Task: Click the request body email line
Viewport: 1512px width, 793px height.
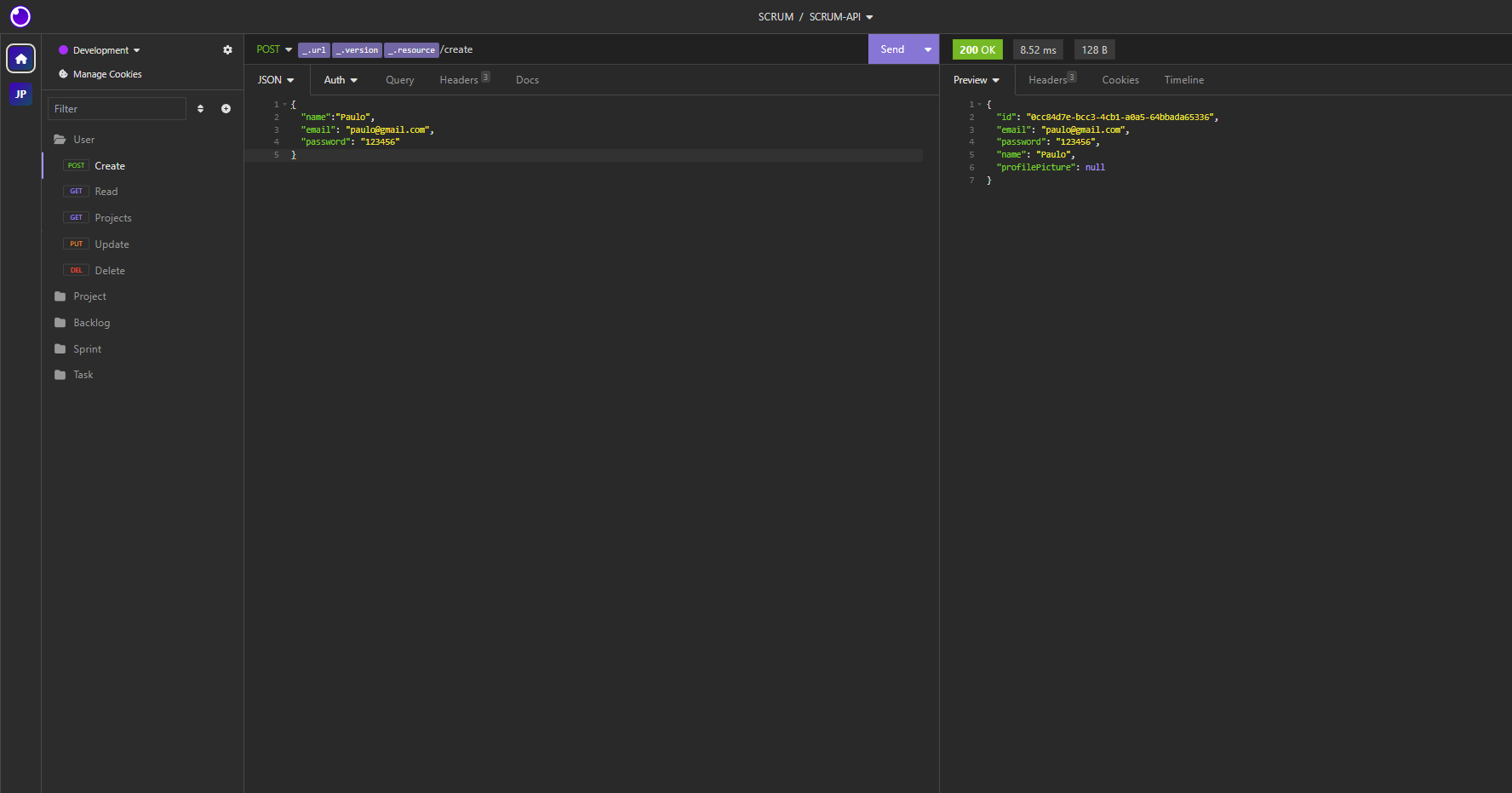Action: click(x=368, y=130)
